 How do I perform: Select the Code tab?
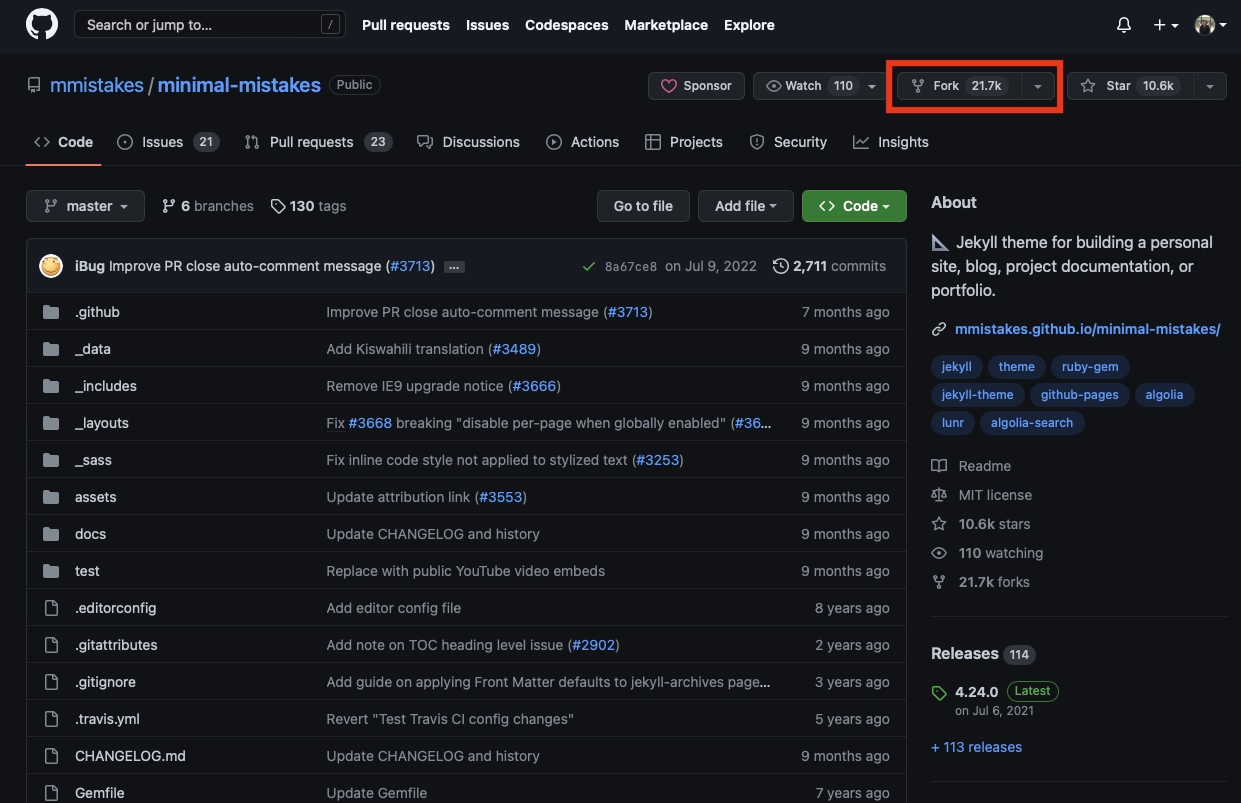63,142
